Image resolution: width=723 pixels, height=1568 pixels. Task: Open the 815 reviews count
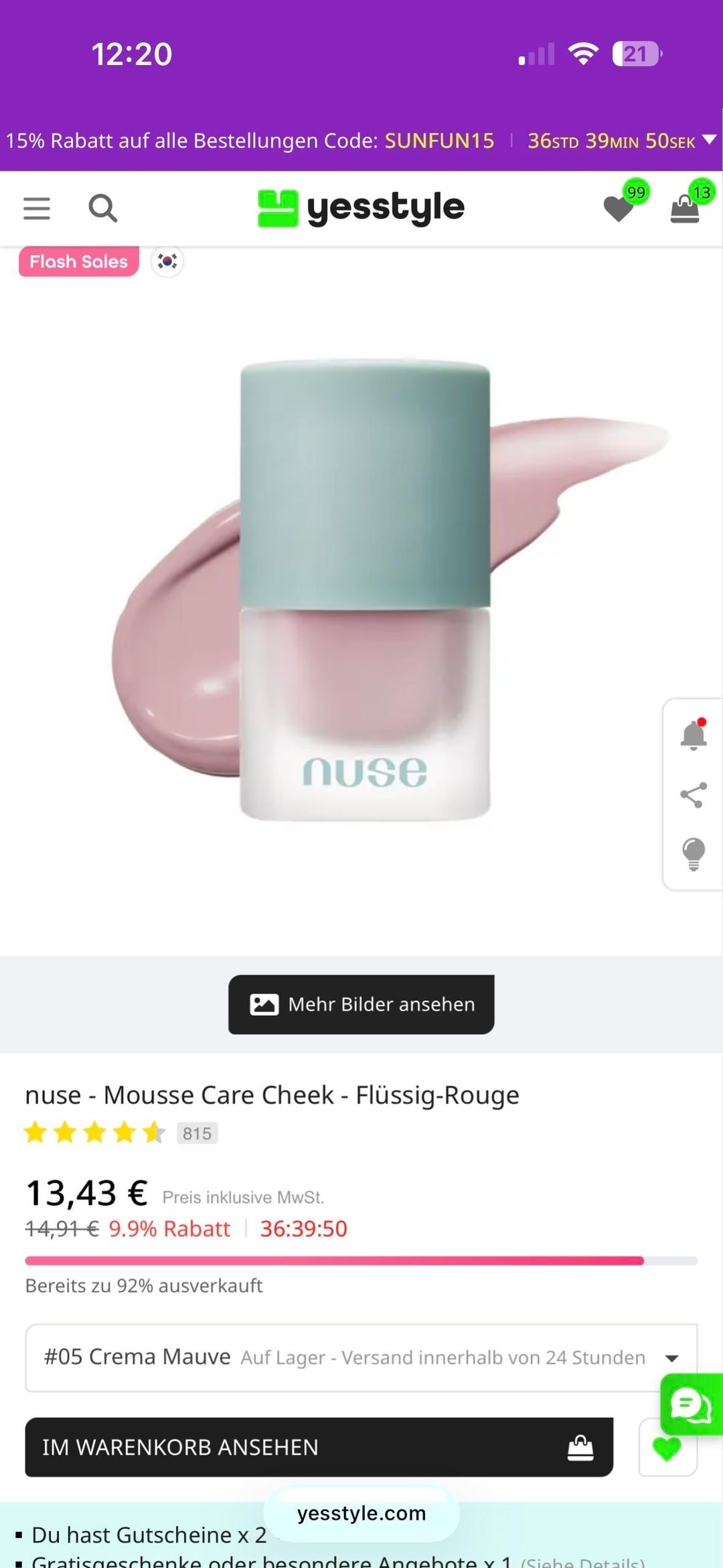point(197,1133)
